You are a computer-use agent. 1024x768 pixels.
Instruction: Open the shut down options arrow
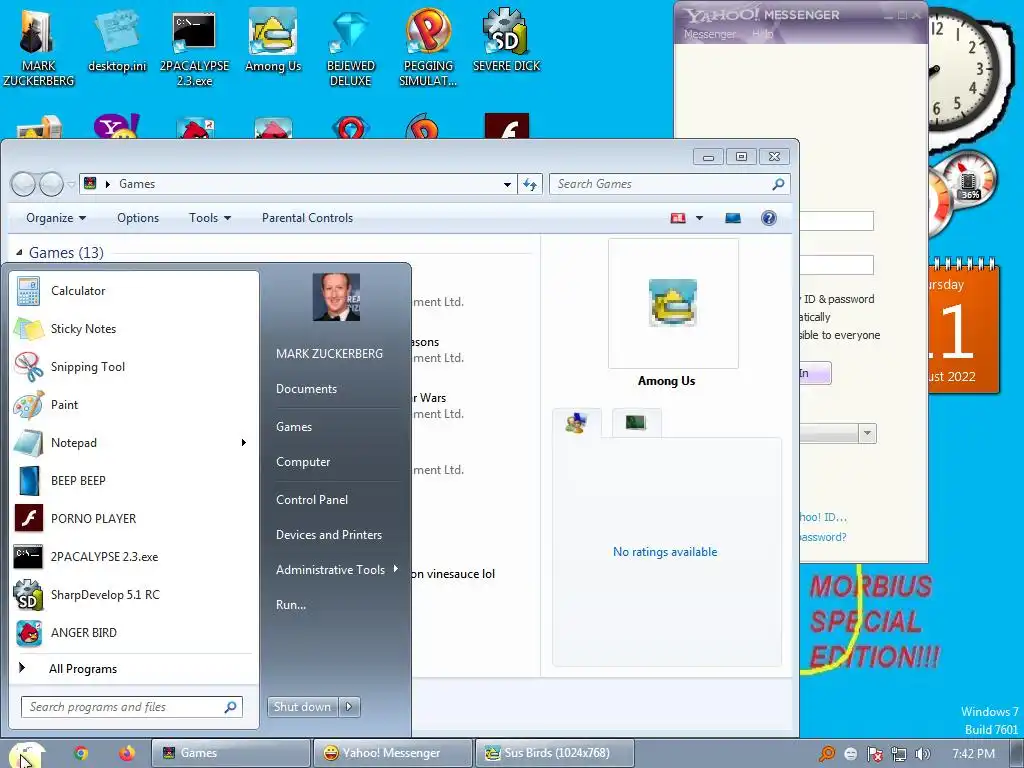(x=349, y=707)
